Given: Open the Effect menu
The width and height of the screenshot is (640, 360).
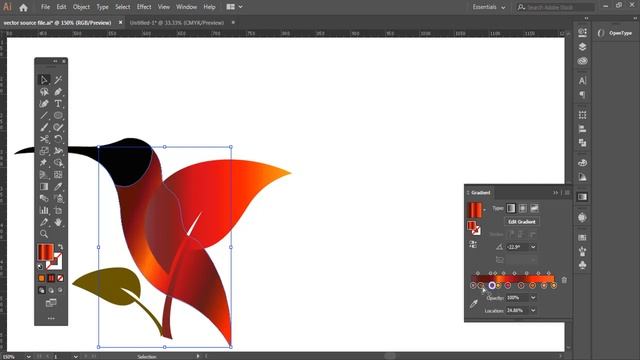Looking at the screenshot, I should click(144, 7).
